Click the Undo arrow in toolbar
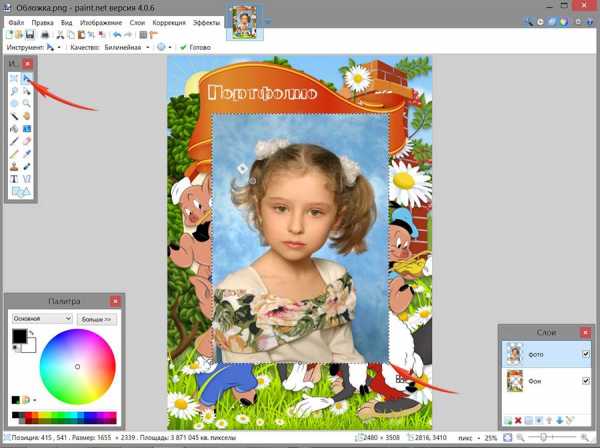The image size is (600, 448). (x=117, y=35)
